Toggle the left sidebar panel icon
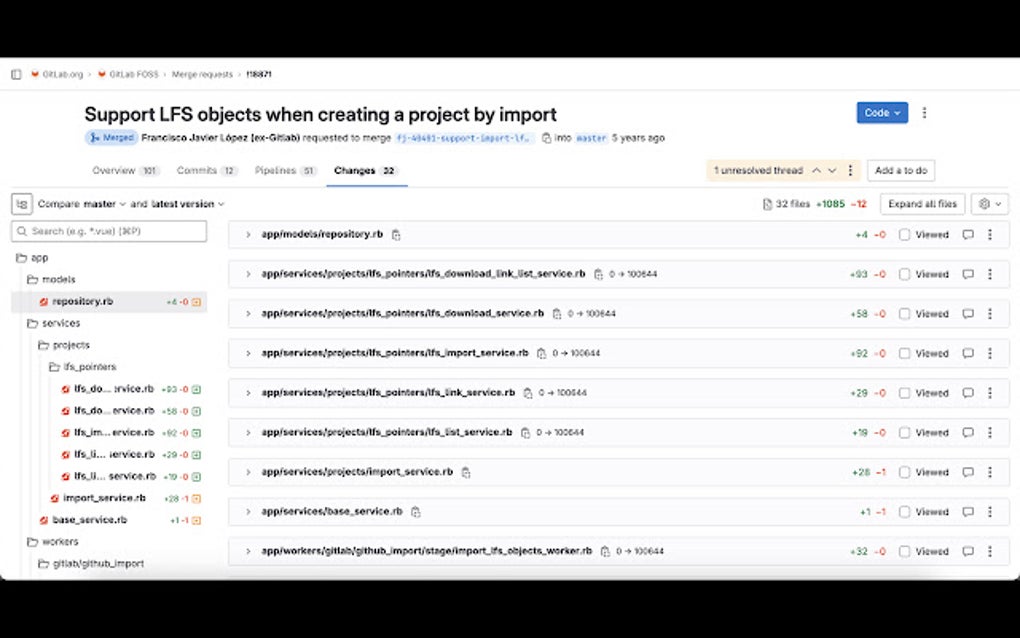The height and width of the screenshot is (638, 1020). (16, 74)
